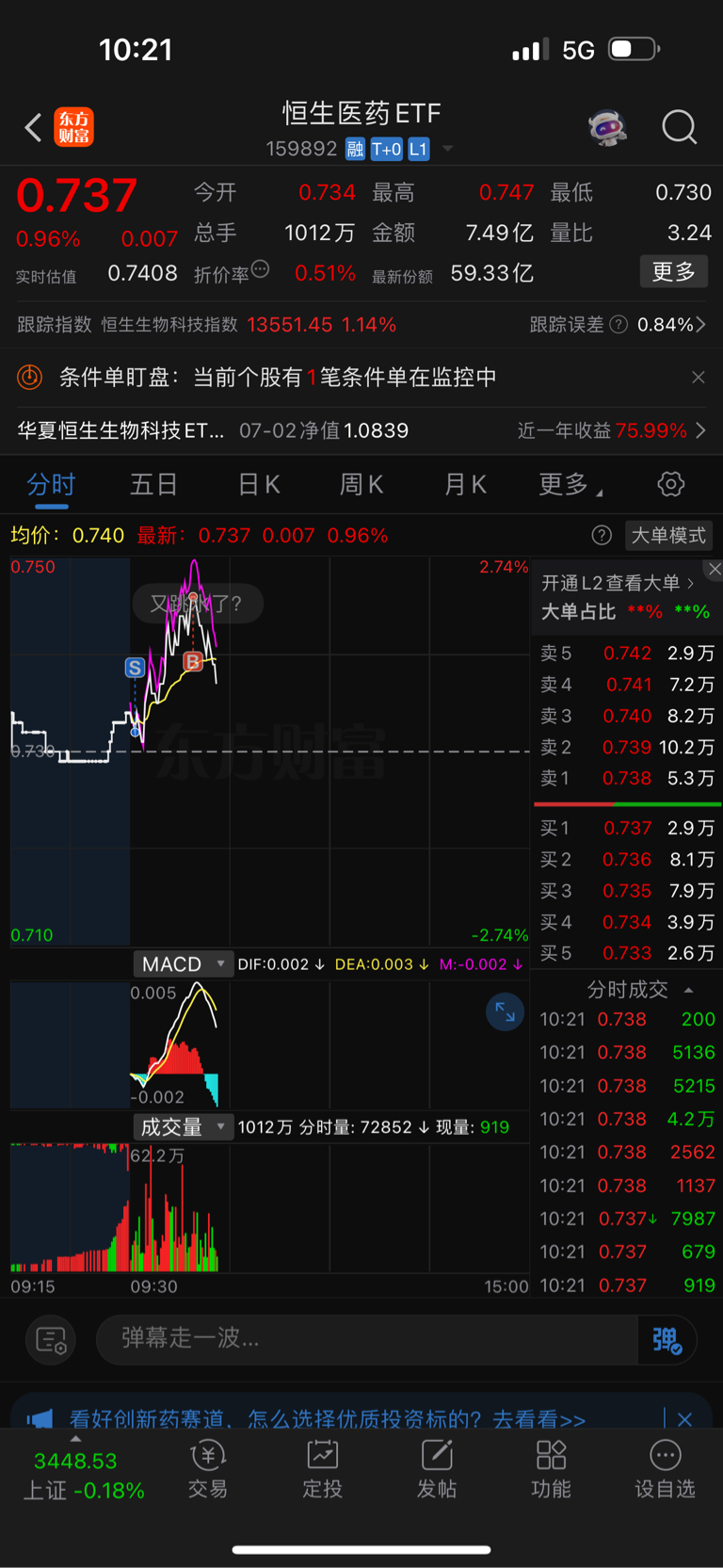The height and width of the screenshot is (1568, 723).
Task: Select the 卖3 0.740 order row
Action: click(x=627, y=717)
